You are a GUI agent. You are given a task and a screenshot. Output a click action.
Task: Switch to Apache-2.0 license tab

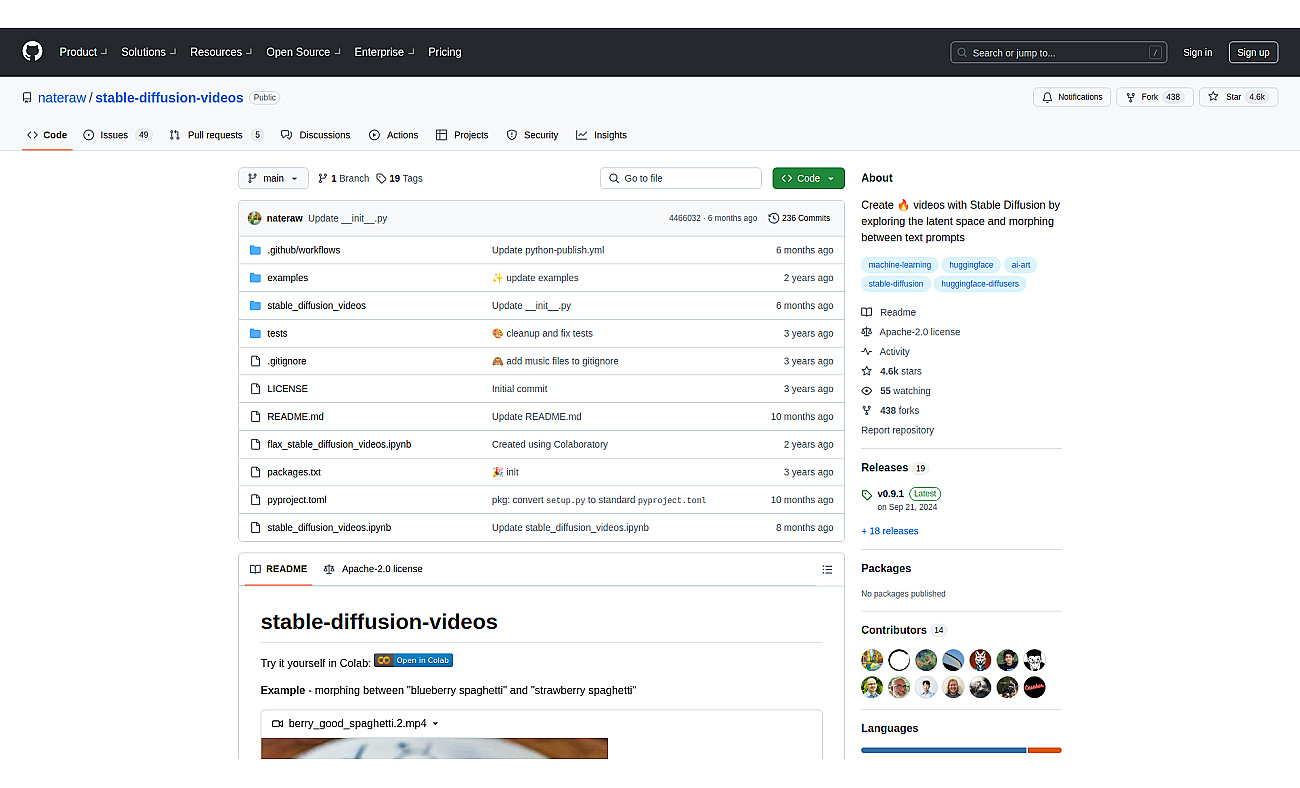[x=373, y=569]
